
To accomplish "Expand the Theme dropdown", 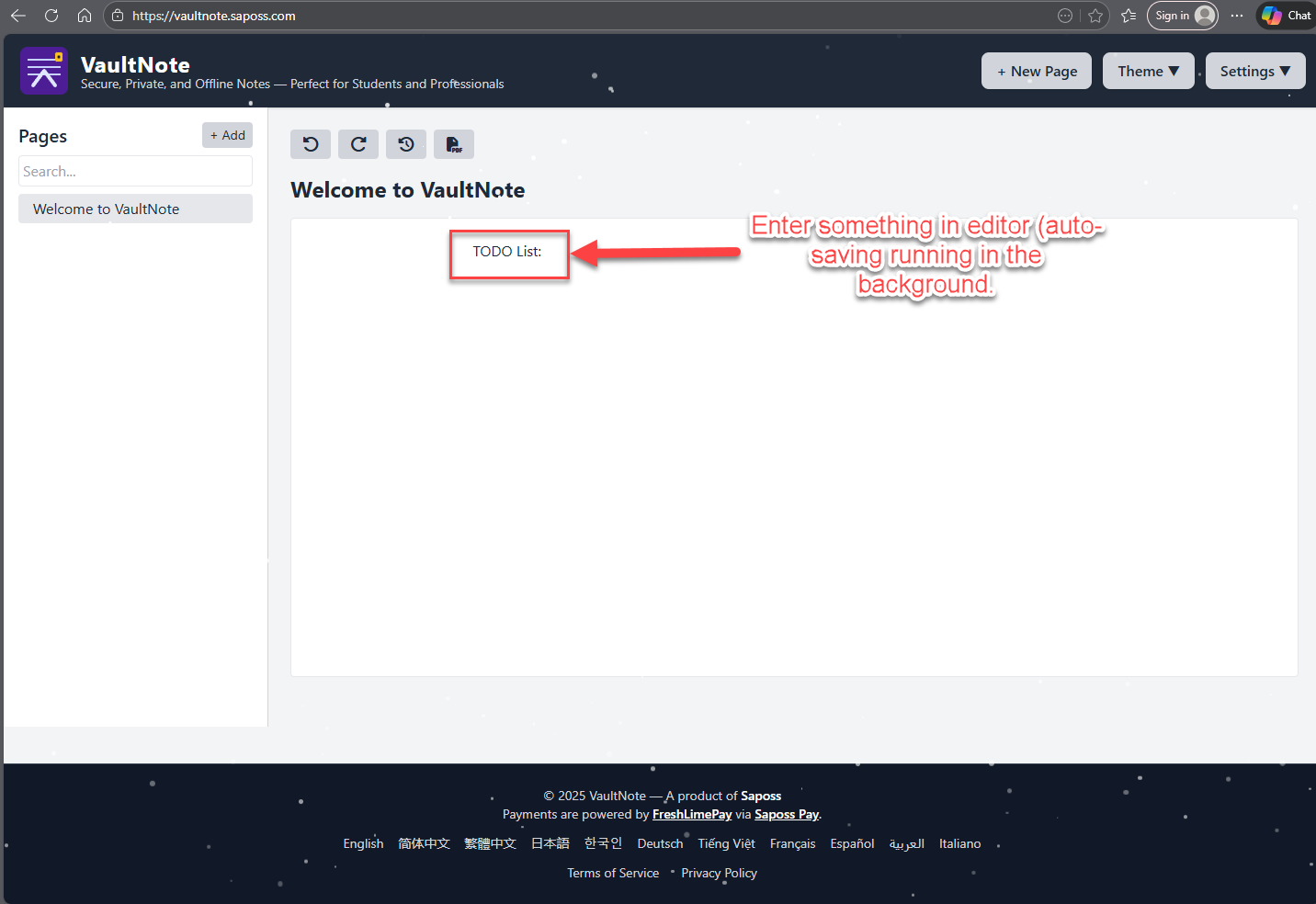I will tap(1149, 71).
